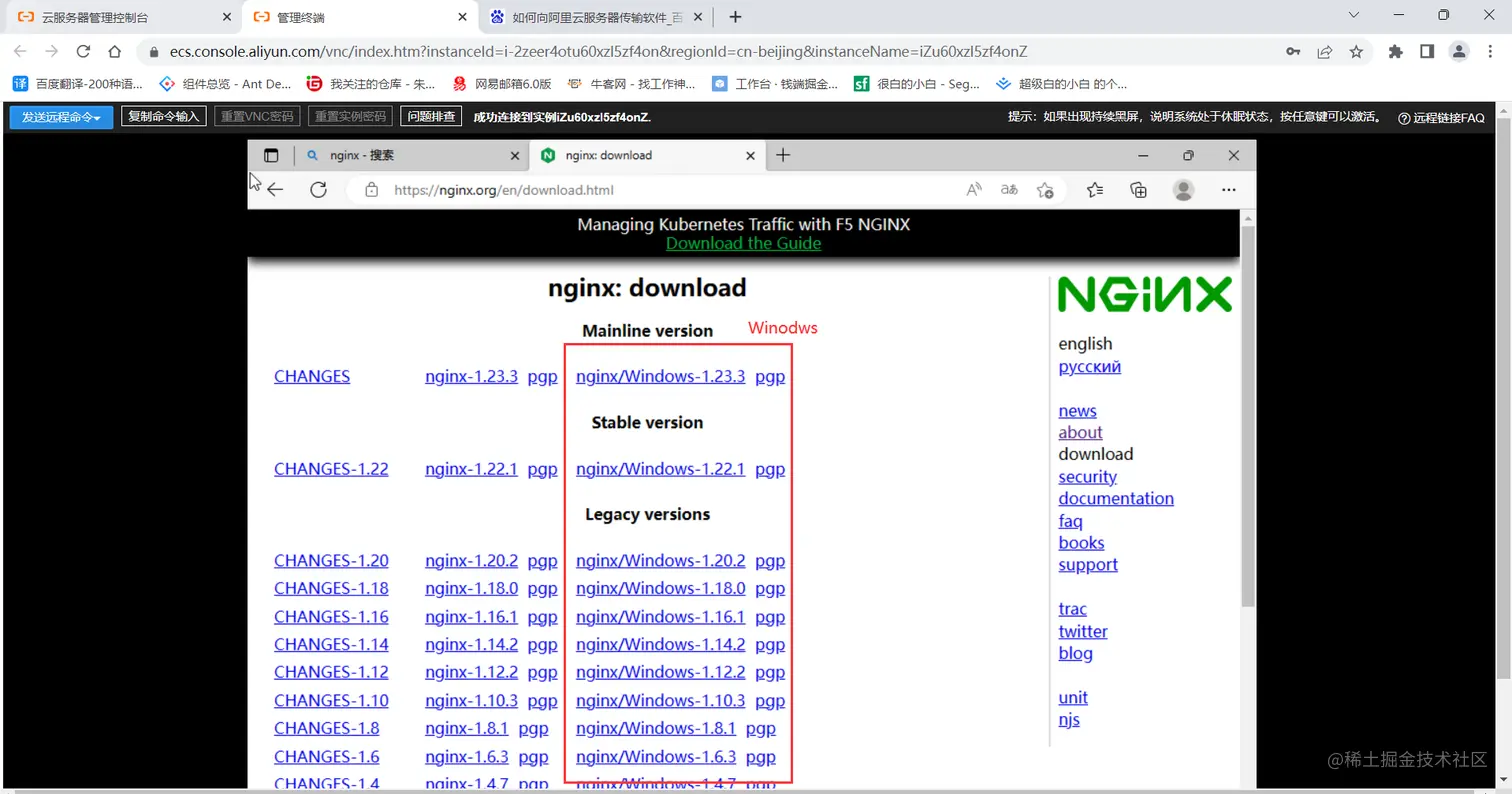Open the 'documentation' sidebar link
Image resolution: width=1512 pixels, height=794 pixels.
(x=1116, y=498)
